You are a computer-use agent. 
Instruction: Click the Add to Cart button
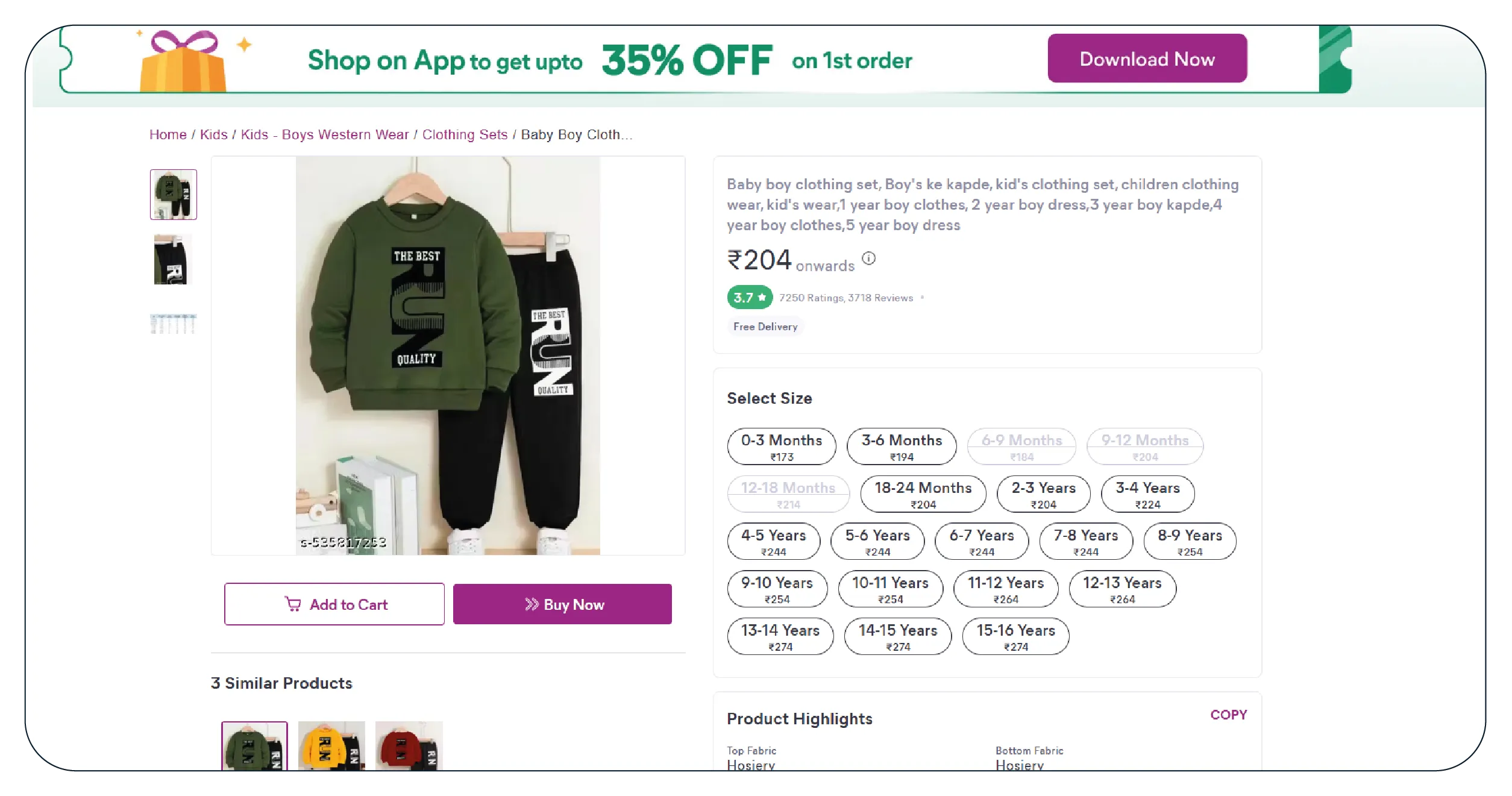pyautogui.click(x=334, y=604)
